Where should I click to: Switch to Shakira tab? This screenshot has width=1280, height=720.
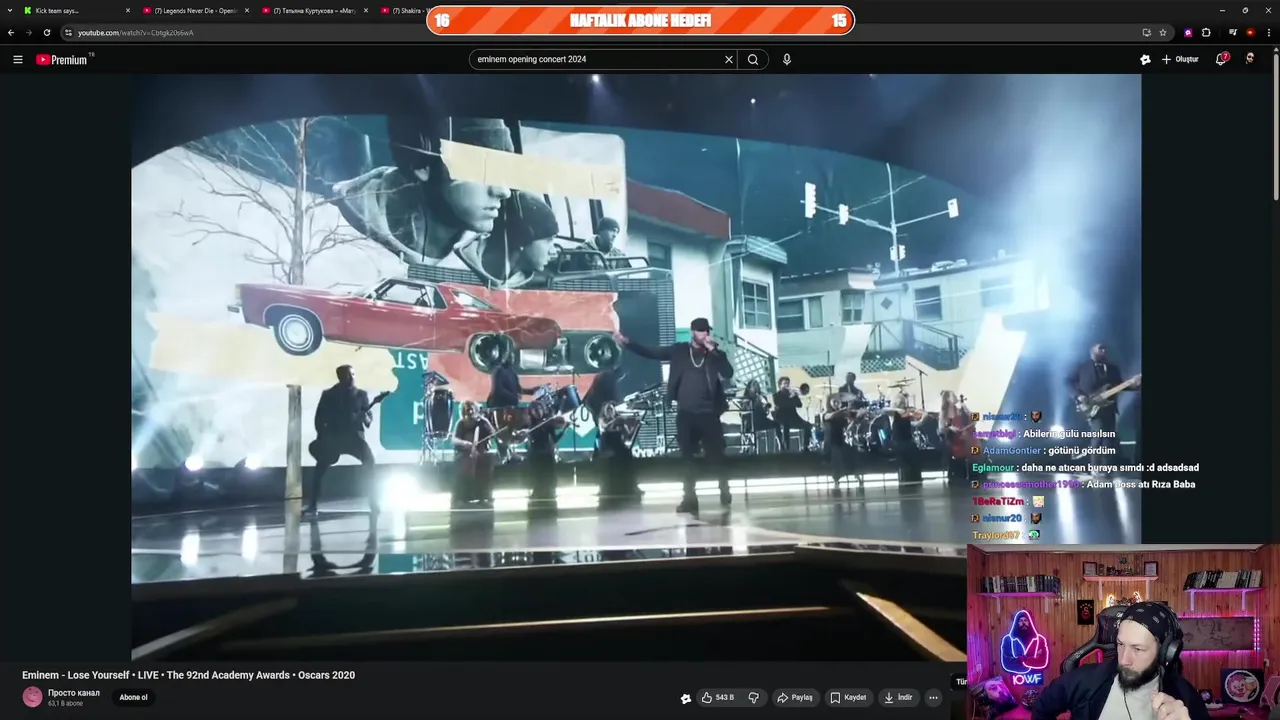[x=403, y=10]
